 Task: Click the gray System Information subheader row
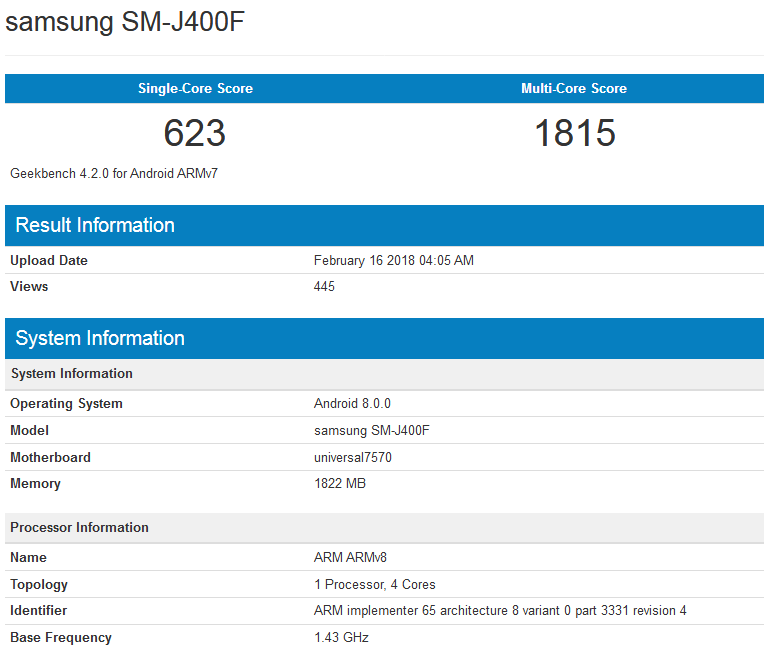[x=384, y=374]
